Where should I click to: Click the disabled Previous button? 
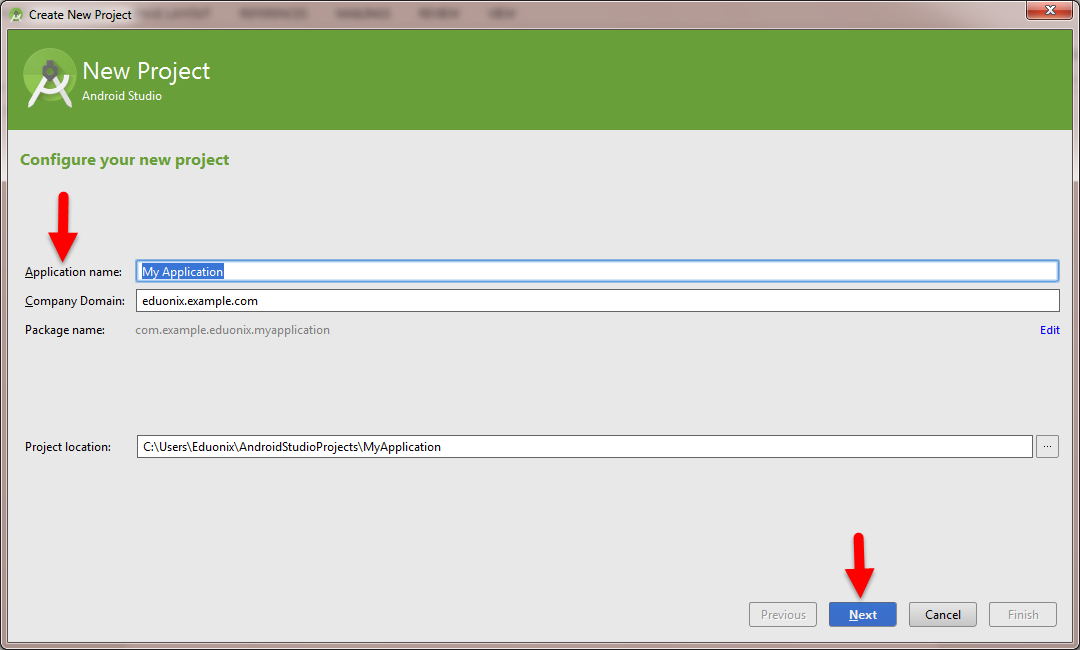coord(782,614)
